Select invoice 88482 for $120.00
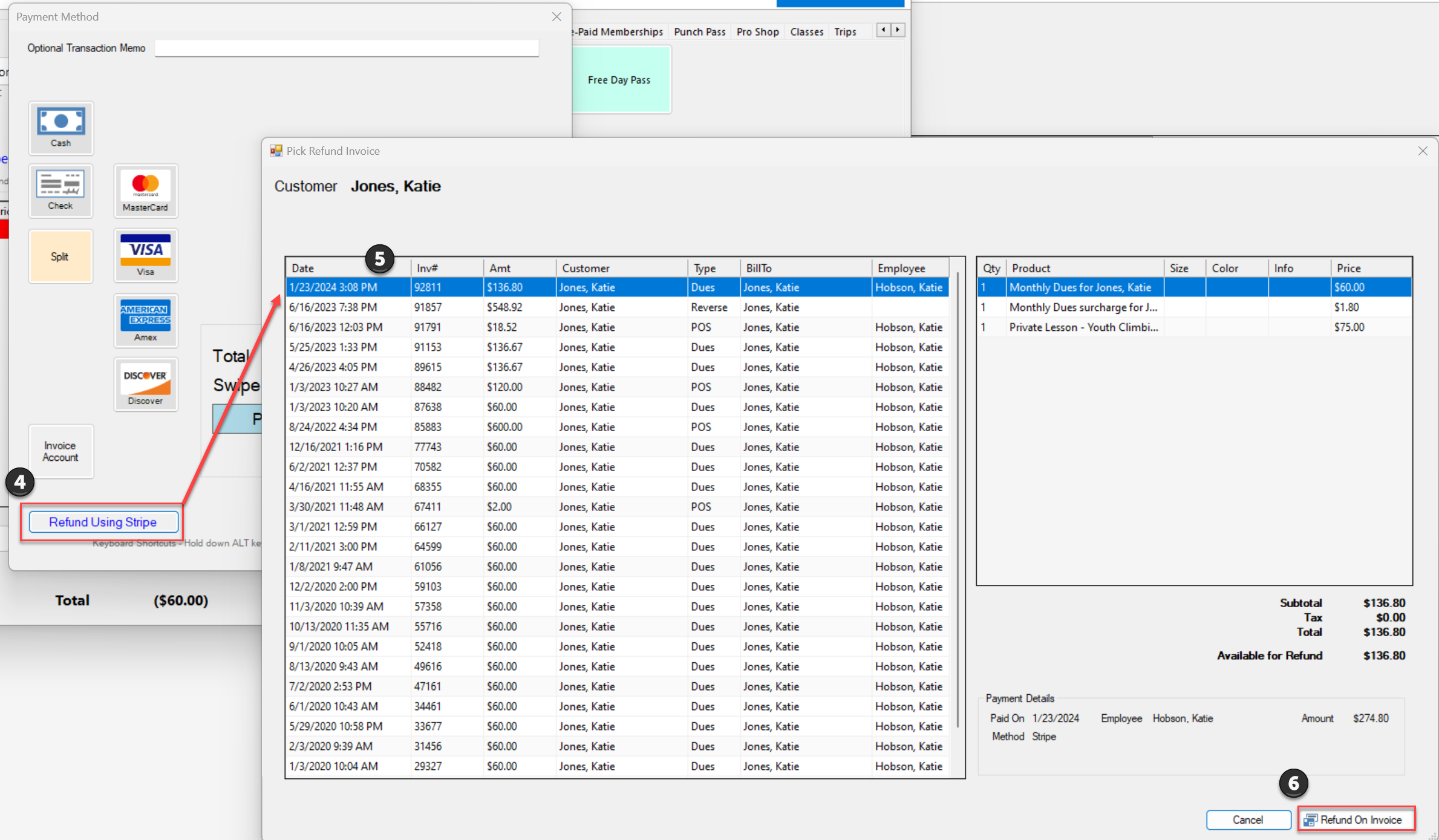 point(618,387)
